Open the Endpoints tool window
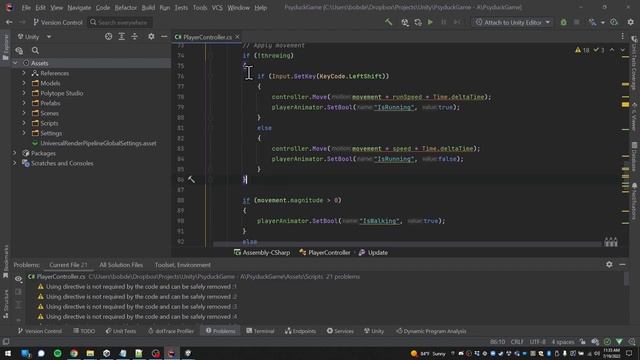Image resolution: width=640 pixels, height=360 pixels. [x=300, y=331]
